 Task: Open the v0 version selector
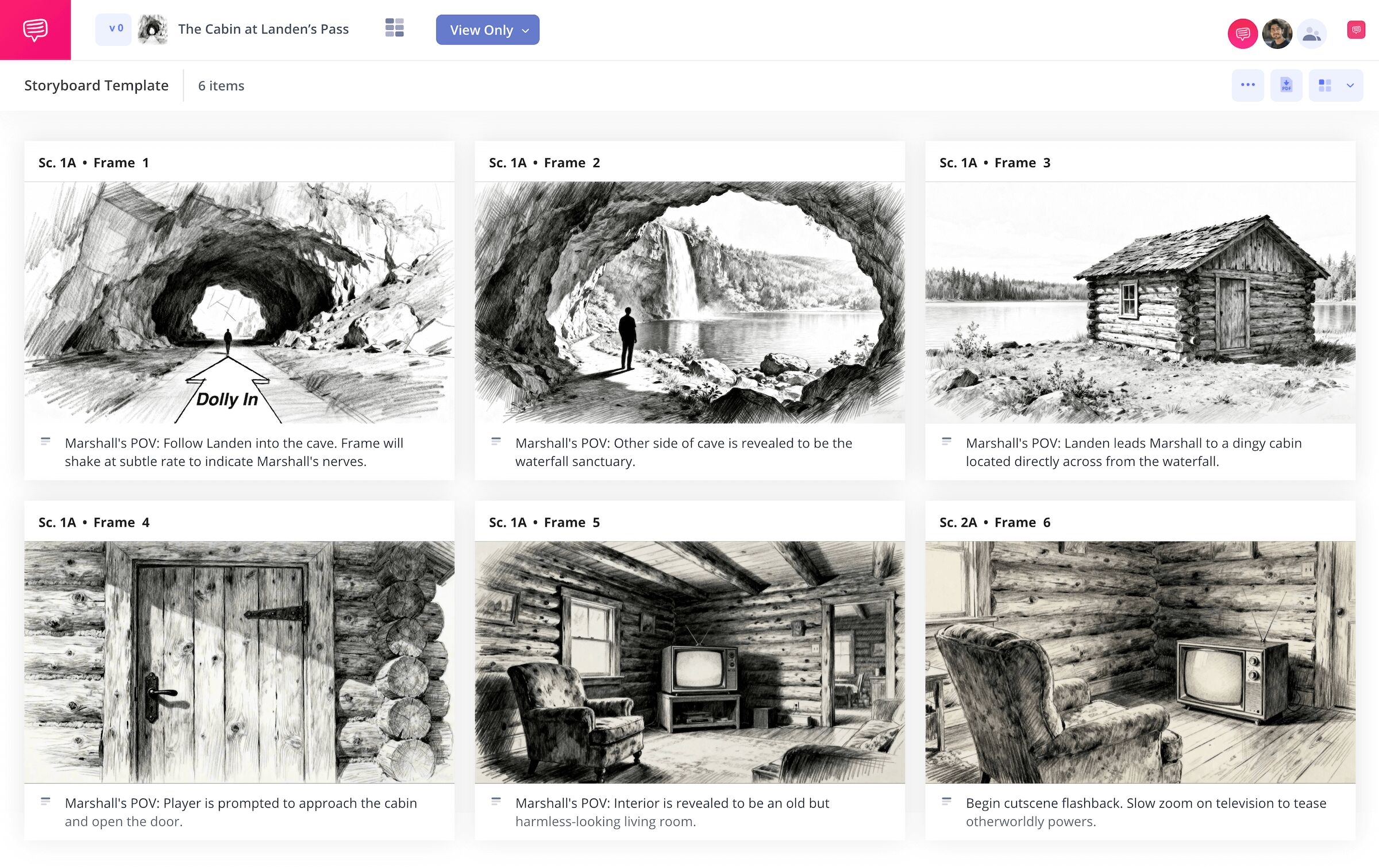pyautogui.click(x=113, y=28)
